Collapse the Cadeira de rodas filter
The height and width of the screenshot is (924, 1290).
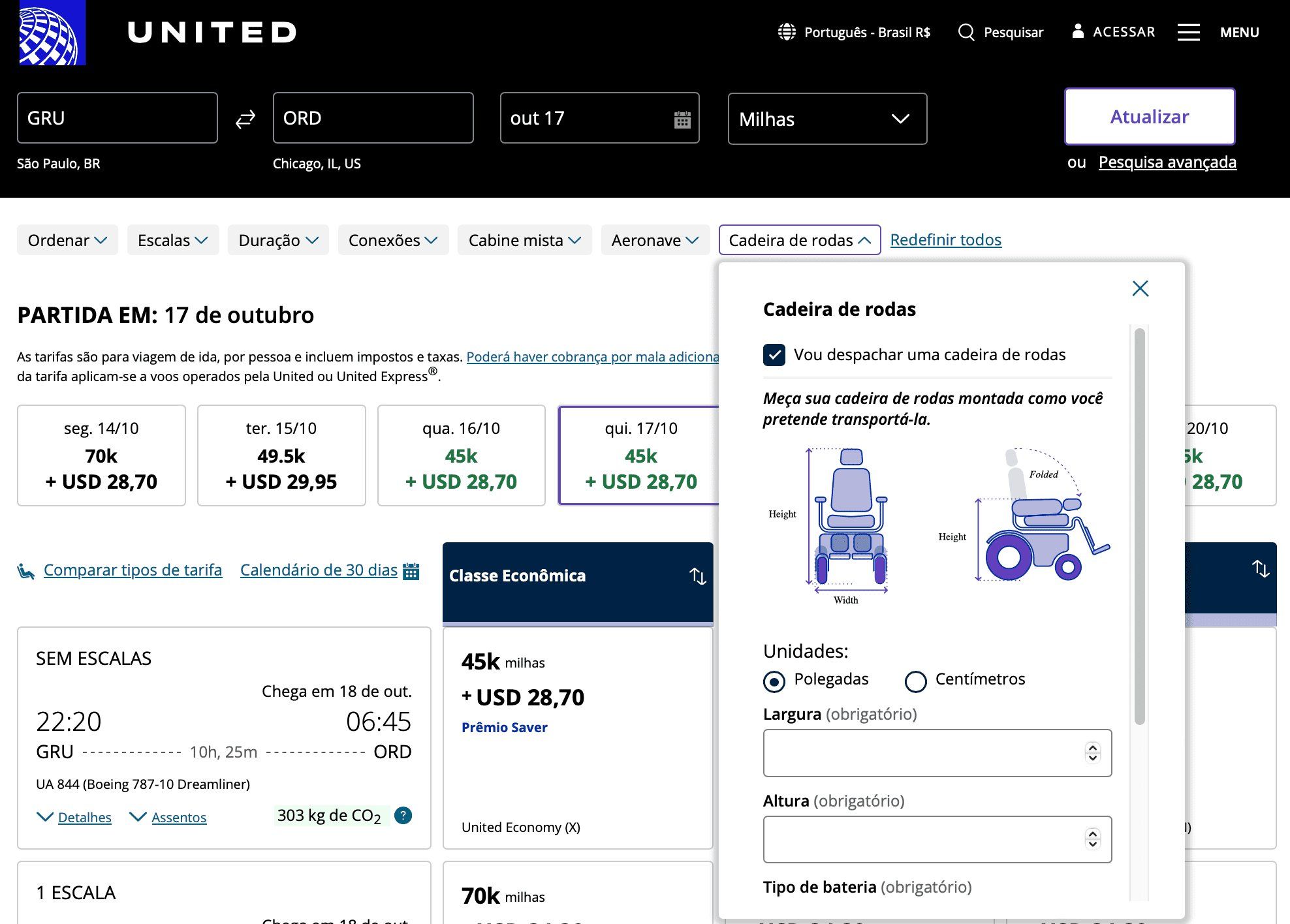coord(800,240)
